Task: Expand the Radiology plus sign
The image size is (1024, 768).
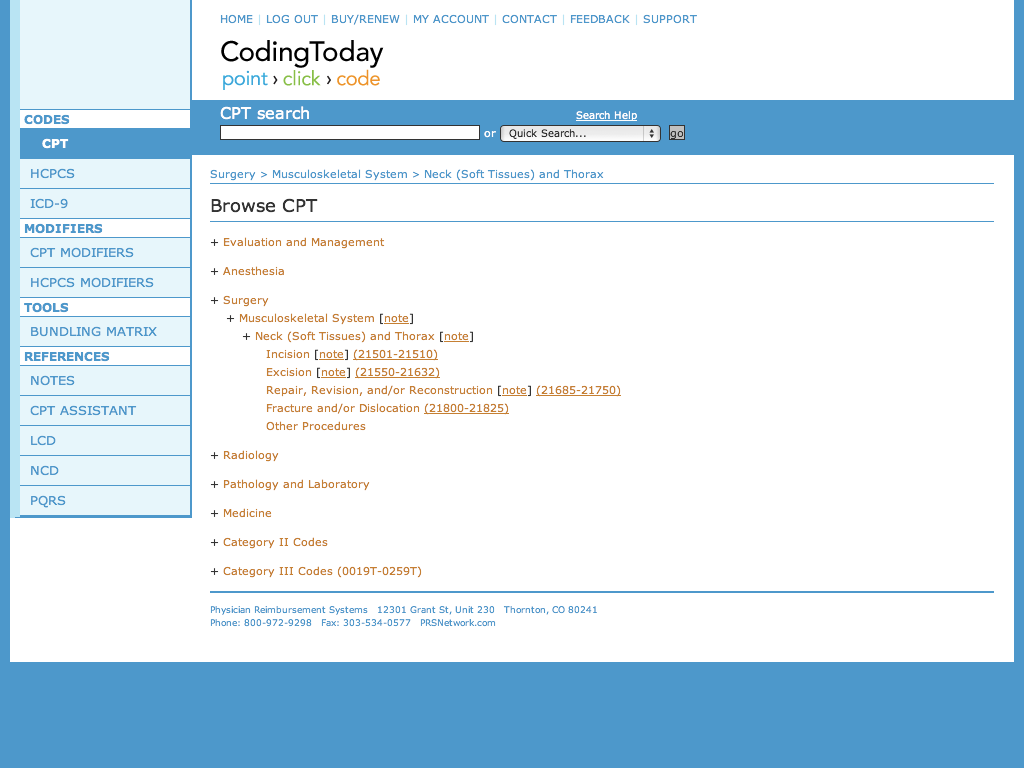Action: [214, 456]
